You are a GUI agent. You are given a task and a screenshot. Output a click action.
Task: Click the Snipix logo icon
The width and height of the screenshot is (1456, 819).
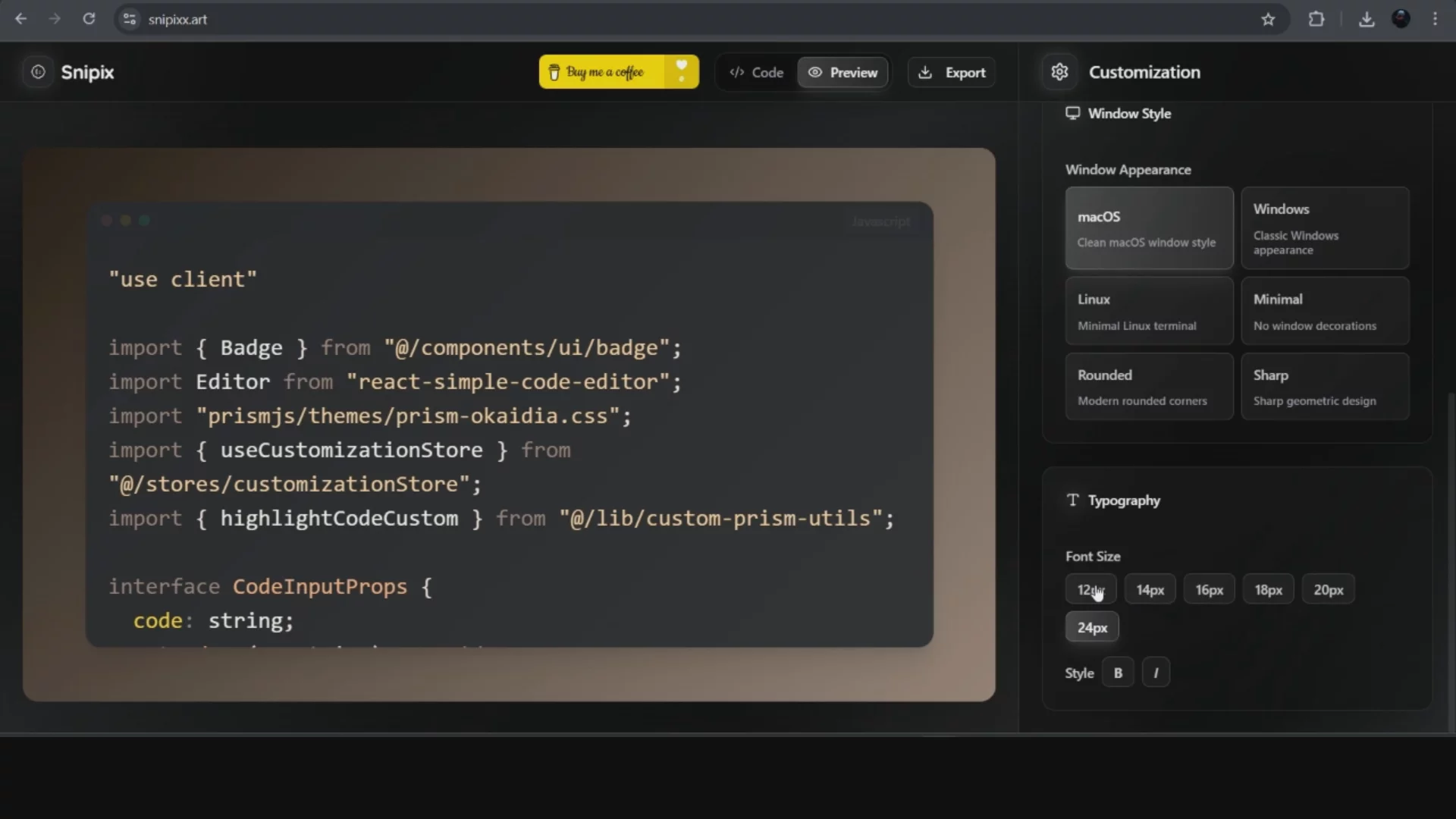tap(38, 72)
